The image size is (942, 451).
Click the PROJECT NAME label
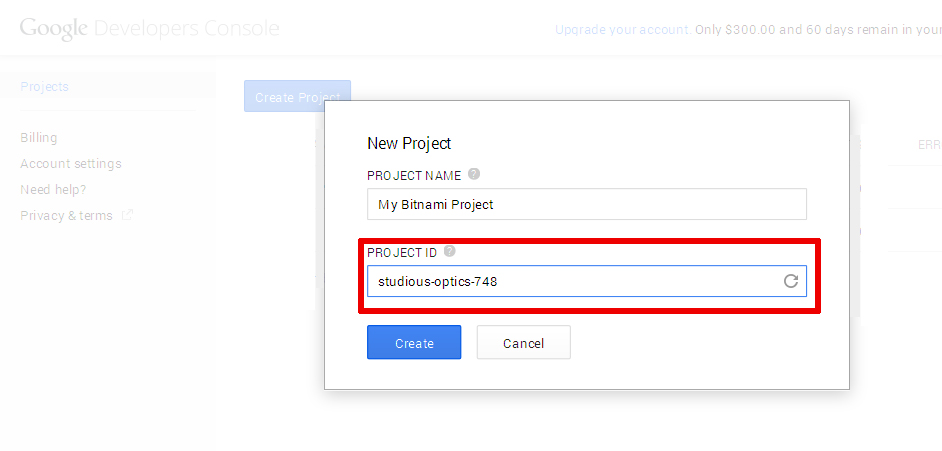pyautogui.click(x=414, y=175)
